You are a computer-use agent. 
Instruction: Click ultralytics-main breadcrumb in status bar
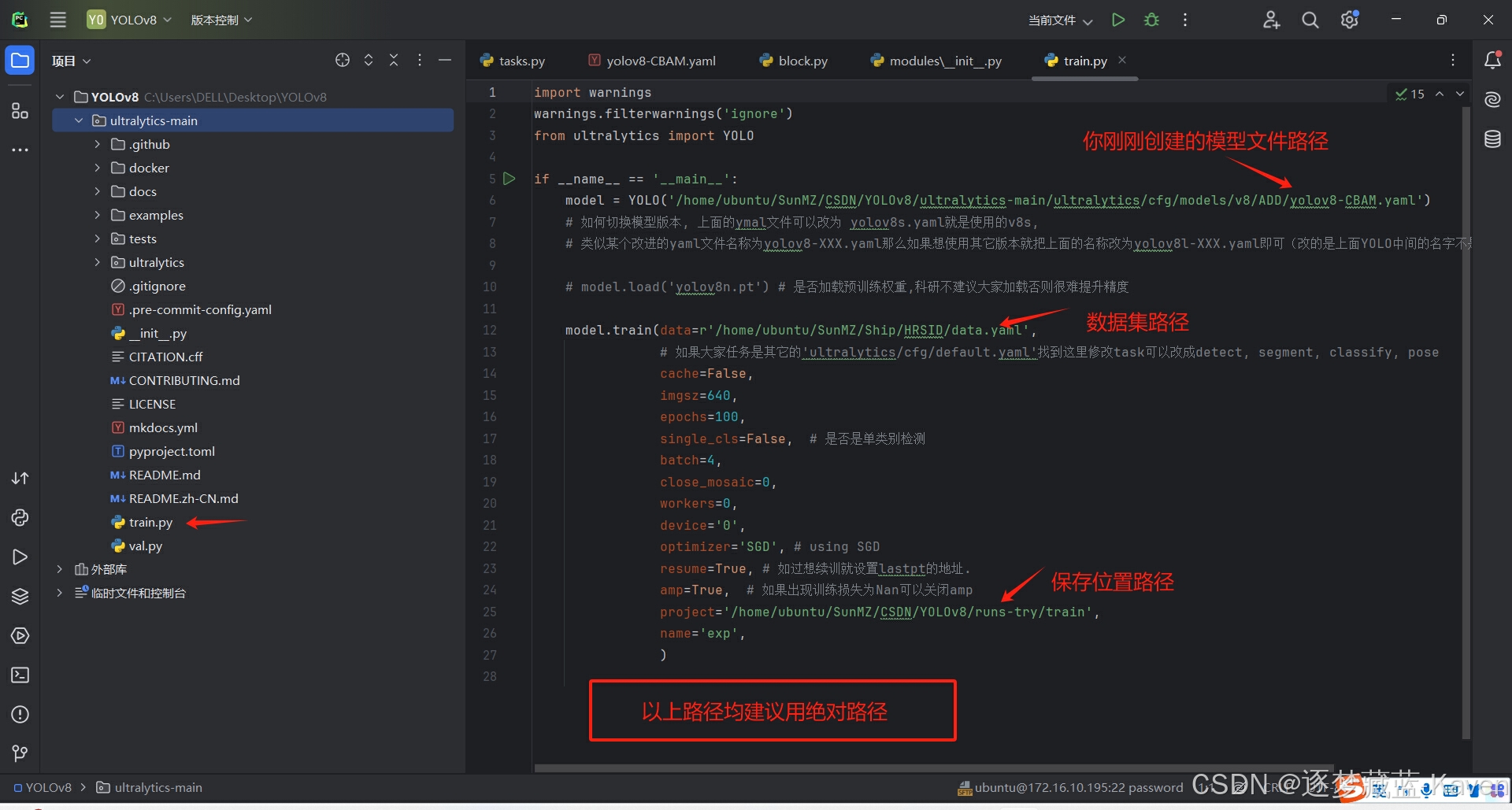[150, 787]
